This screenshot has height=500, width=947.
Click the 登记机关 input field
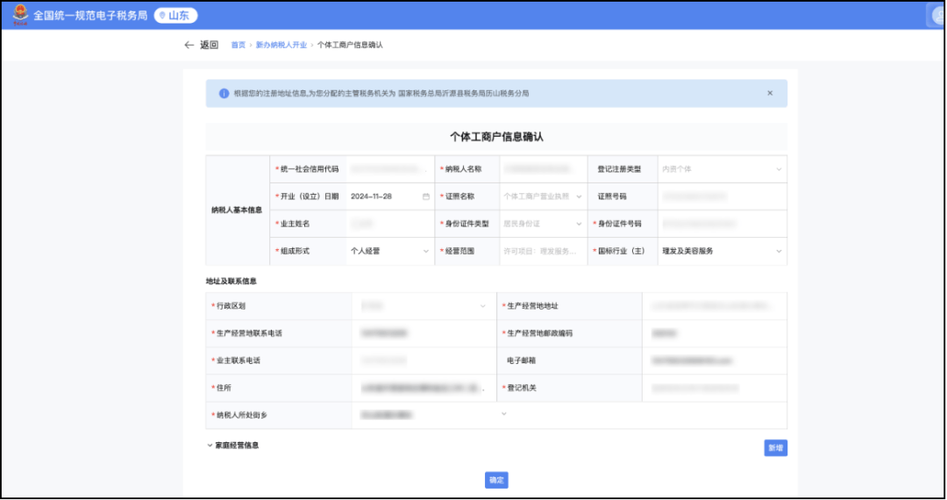point(714,388)
